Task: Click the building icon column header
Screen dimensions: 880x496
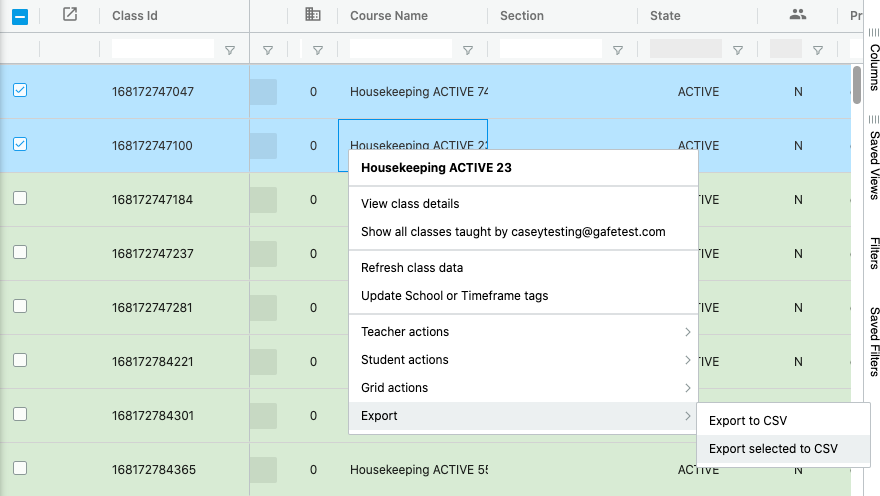Action: [313, 15]
